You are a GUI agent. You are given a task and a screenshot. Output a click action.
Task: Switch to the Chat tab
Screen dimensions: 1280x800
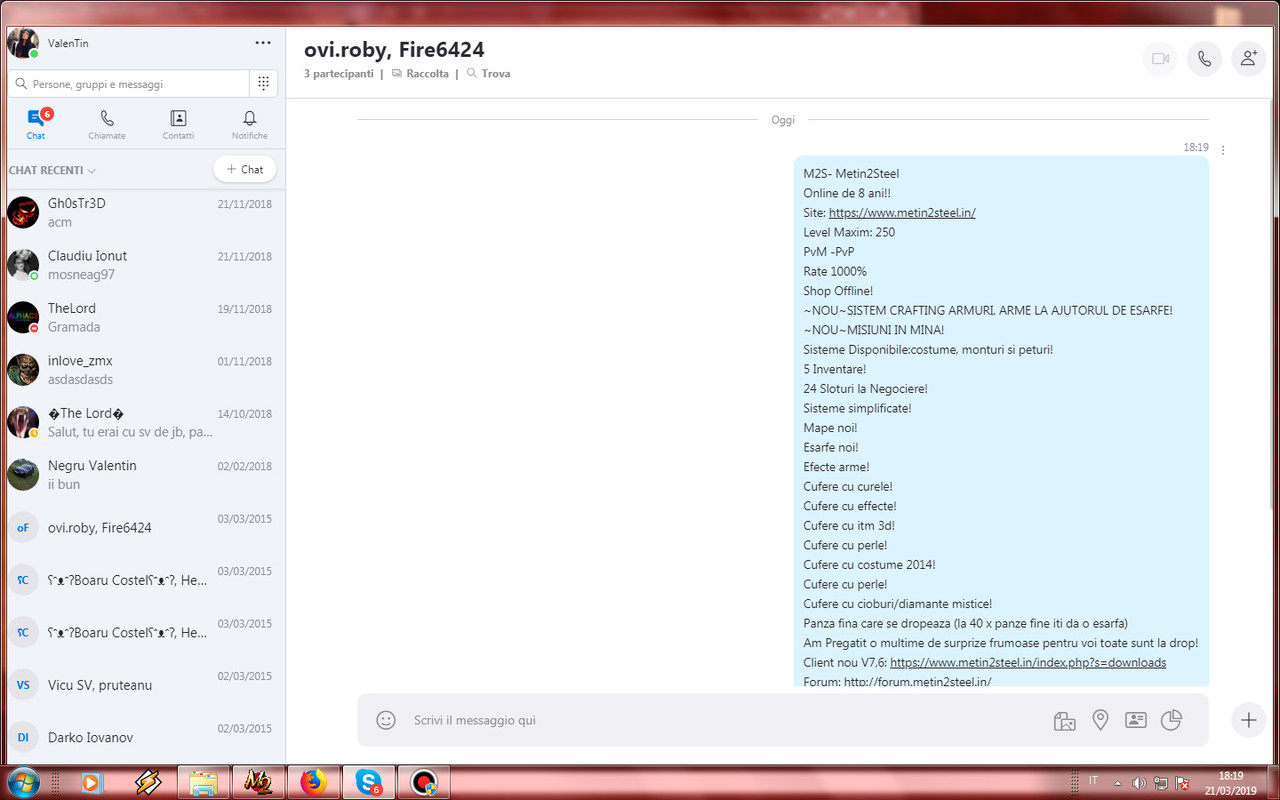(36, 125)
